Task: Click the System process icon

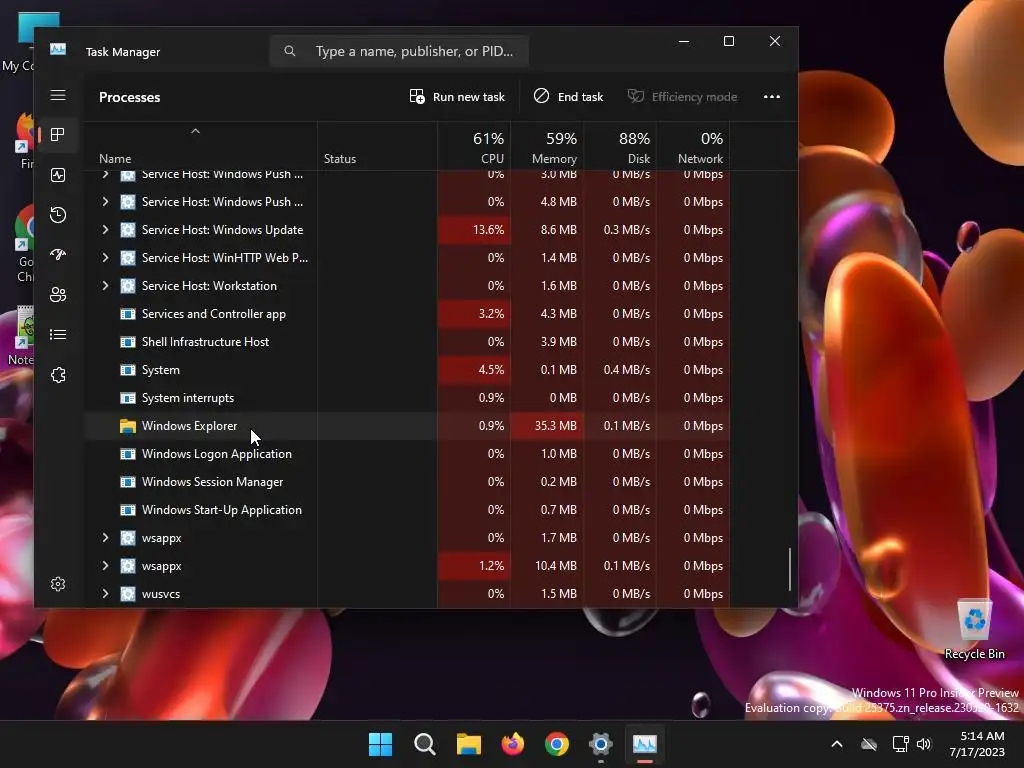Action: click(x=128, y=370)
